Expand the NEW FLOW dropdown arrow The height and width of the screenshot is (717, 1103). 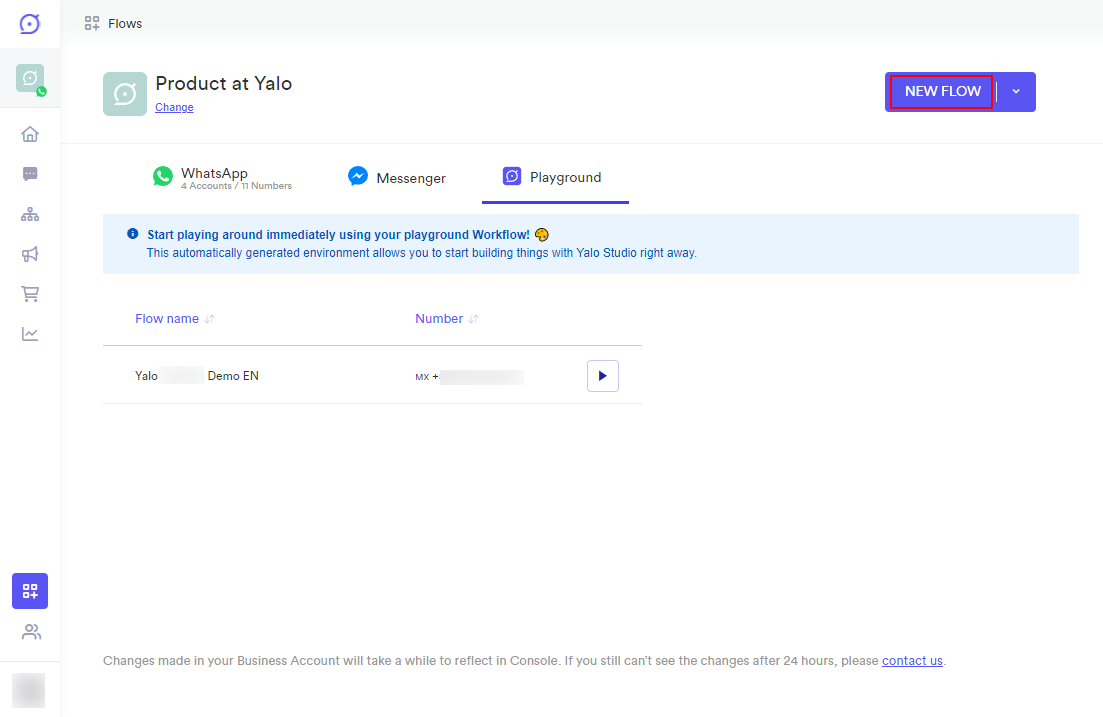1016,91
